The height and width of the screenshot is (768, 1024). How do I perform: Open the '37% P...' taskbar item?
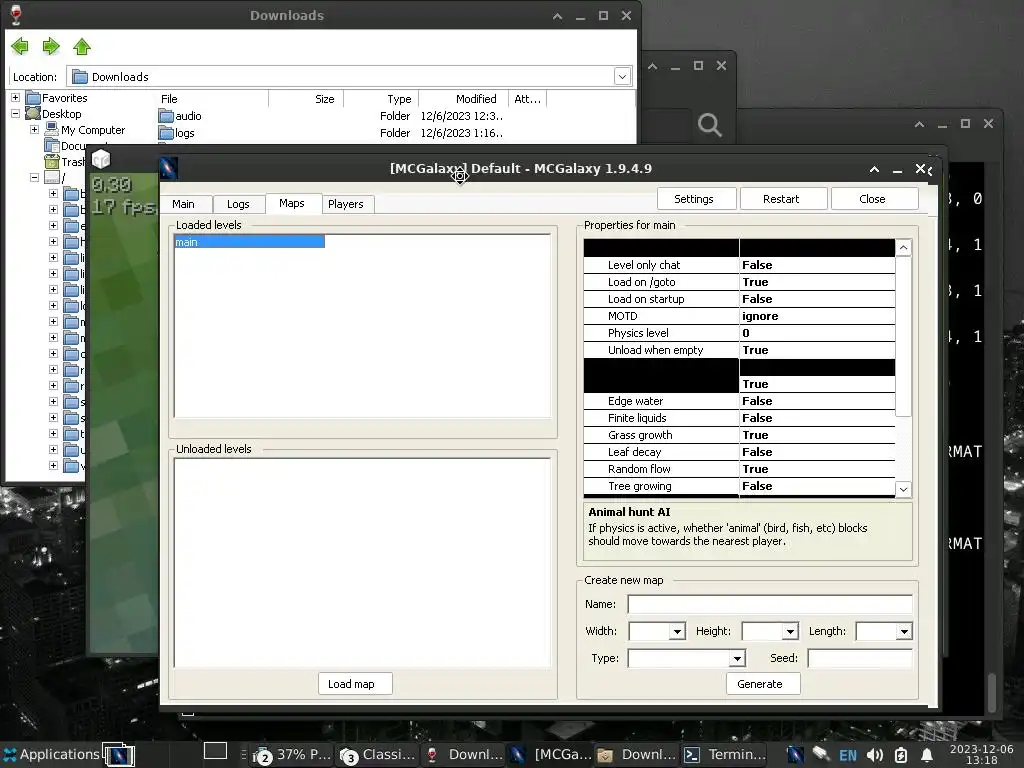[293, 755]
